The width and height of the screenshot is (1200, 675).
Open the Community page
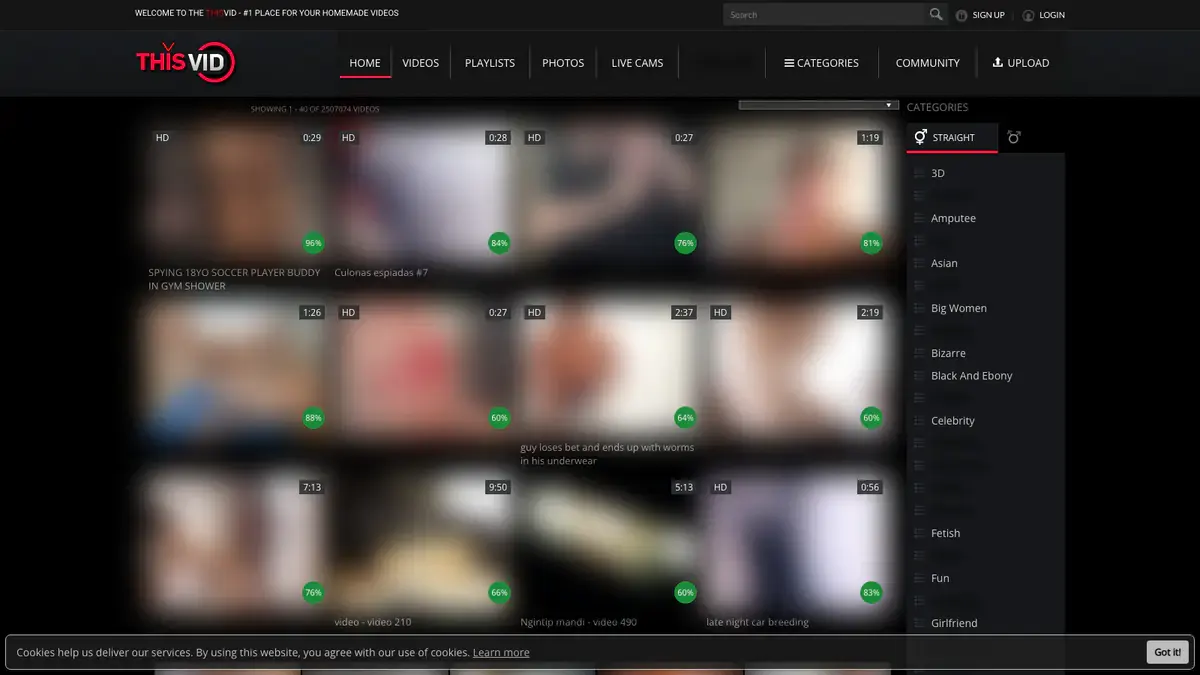click(x=928, y=63)
